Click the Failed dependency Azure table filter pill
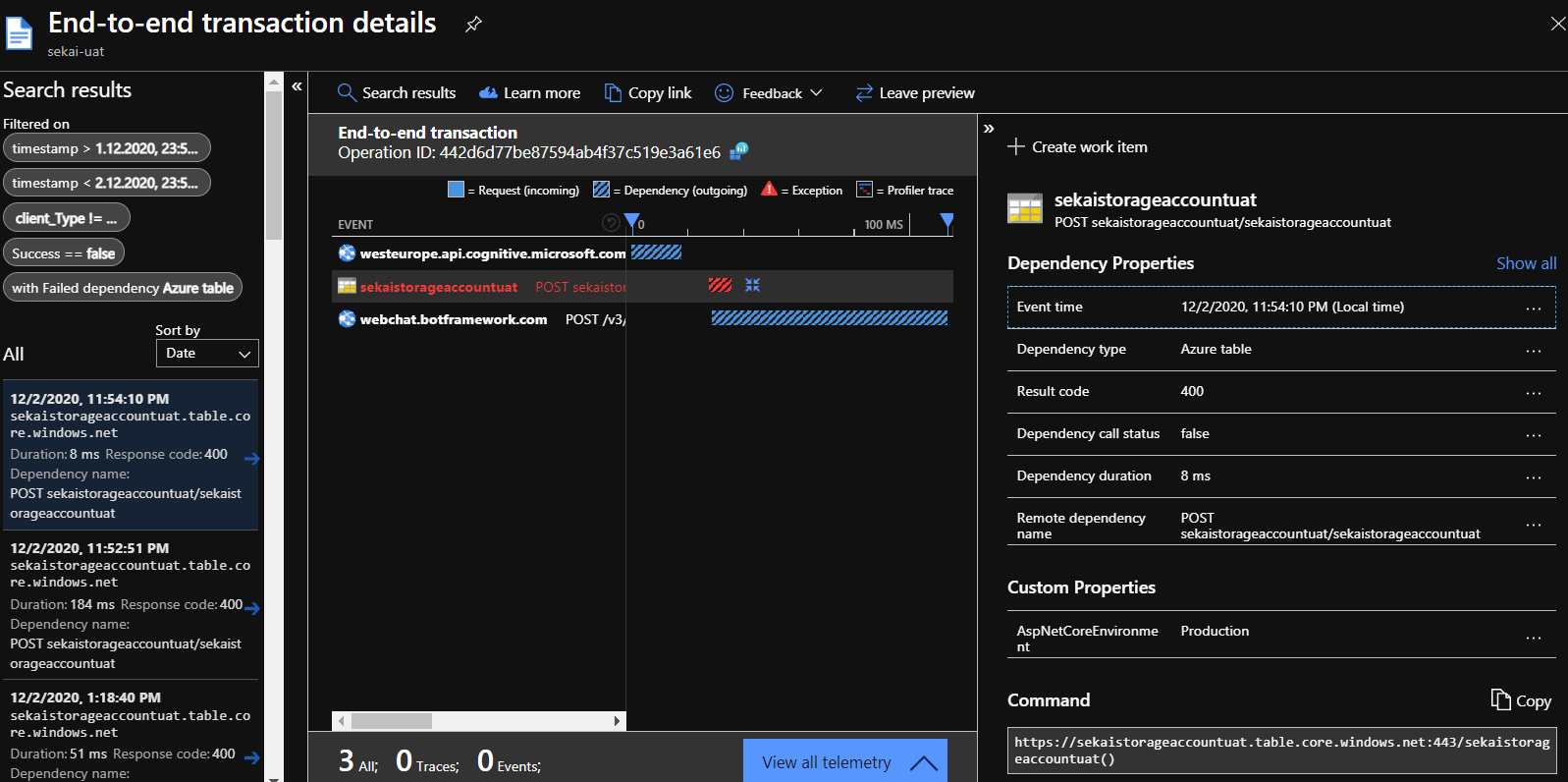 coord(122,288)
